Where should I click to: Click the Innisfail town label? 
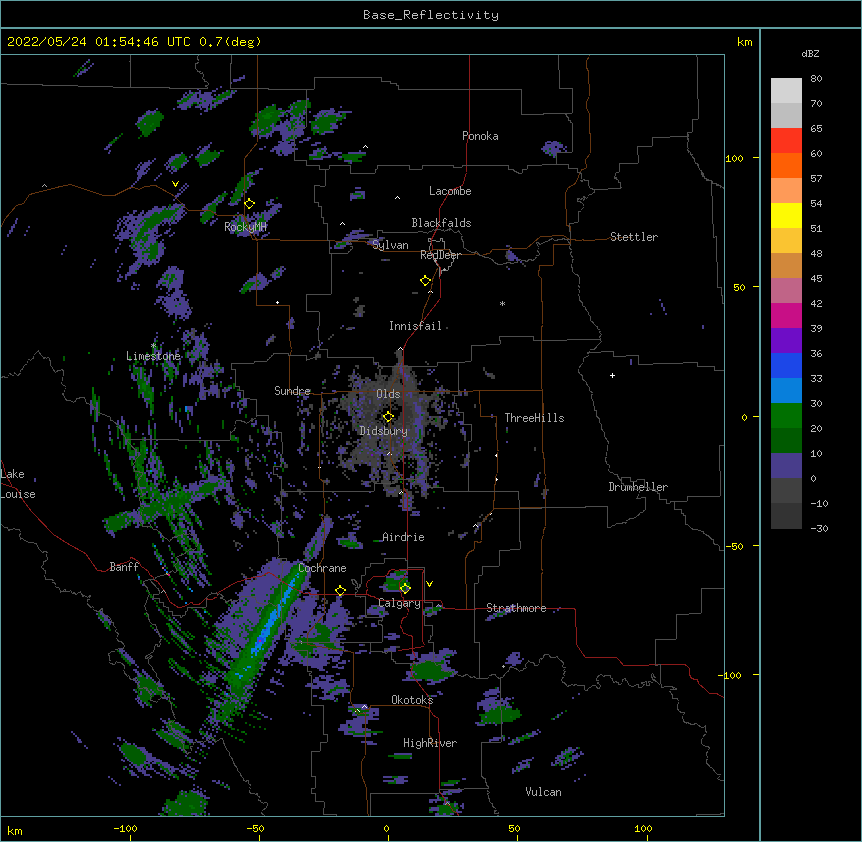pyautogui.click(x=415, y=326)
